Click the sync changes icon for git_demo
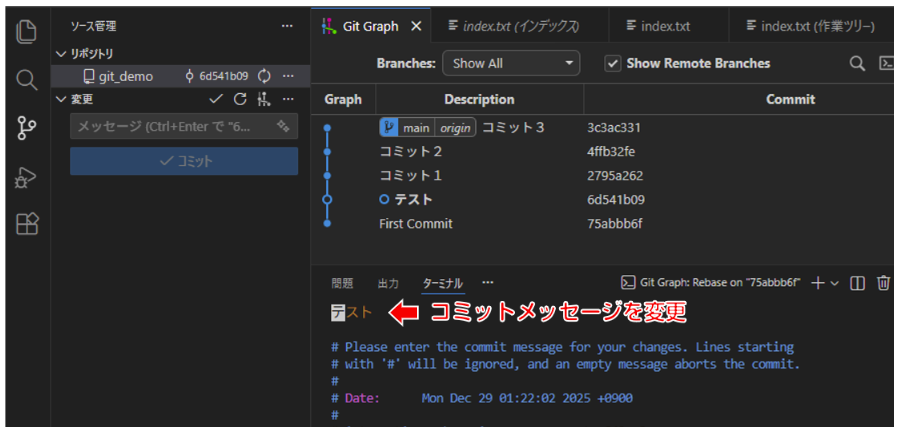This screenshot has height=427, width=900. [265, 76]
